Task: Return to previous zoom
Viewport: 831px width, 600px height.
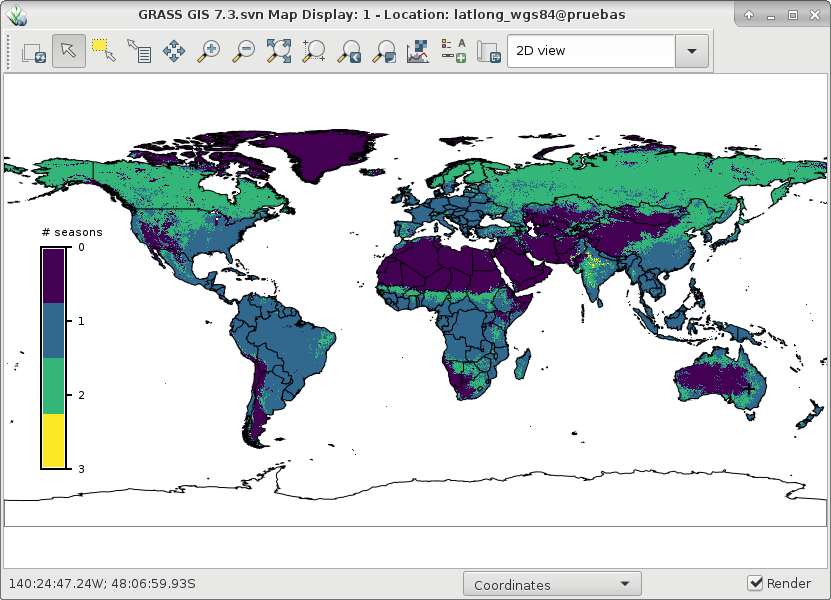Action: pos(348,52)
